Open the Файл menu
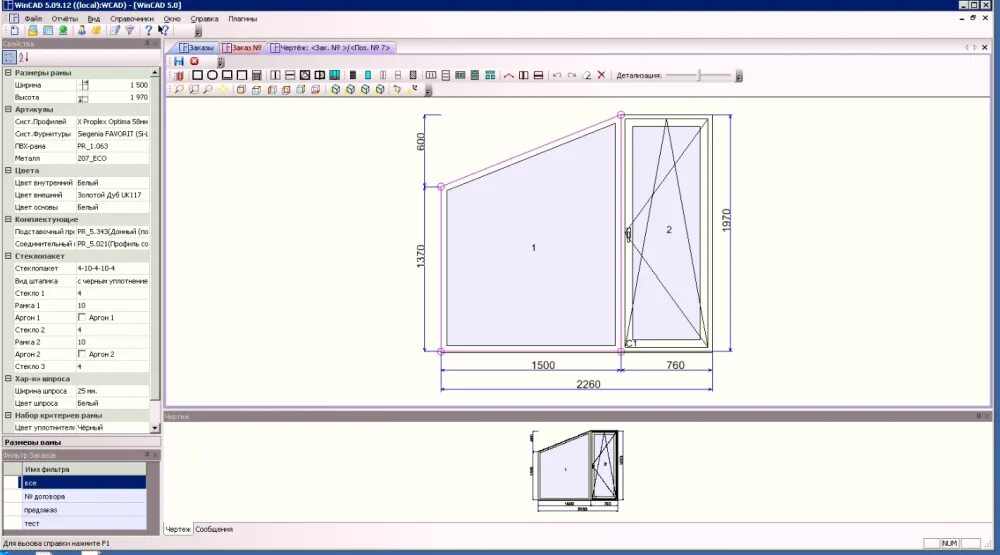 (33, 19)
